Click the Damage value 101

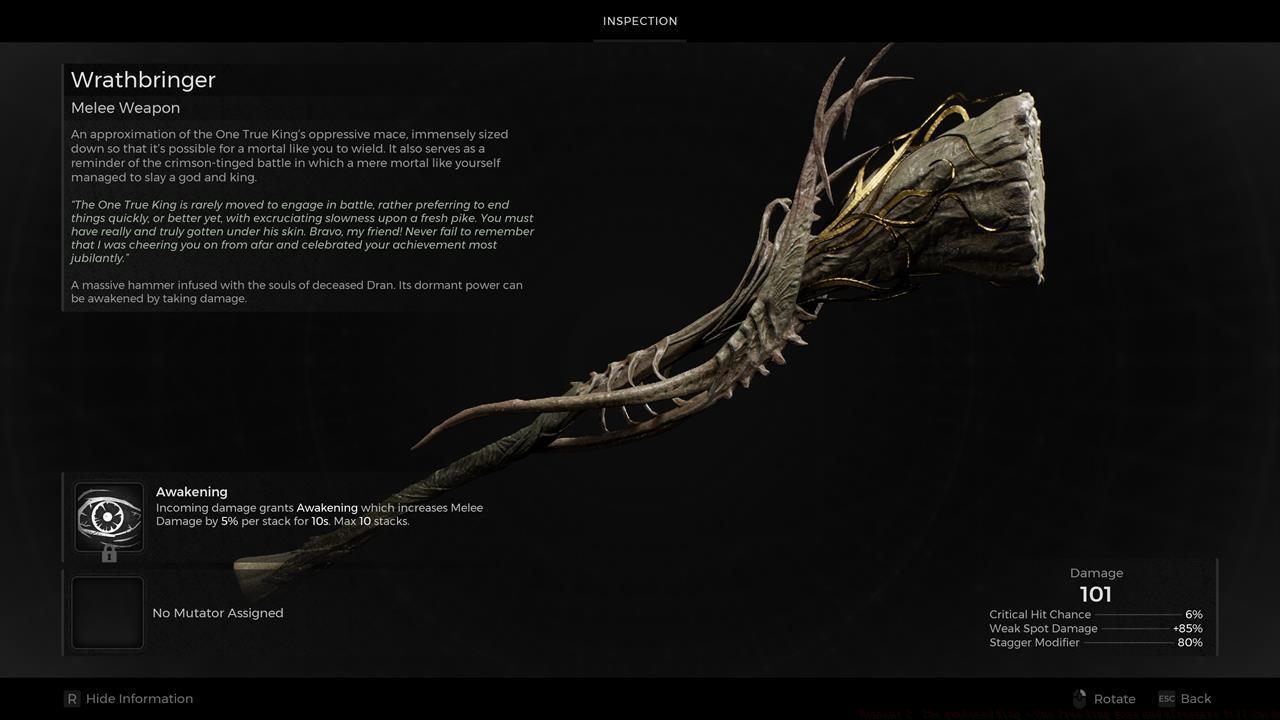pyautogui.click(x=1096, y=594)
